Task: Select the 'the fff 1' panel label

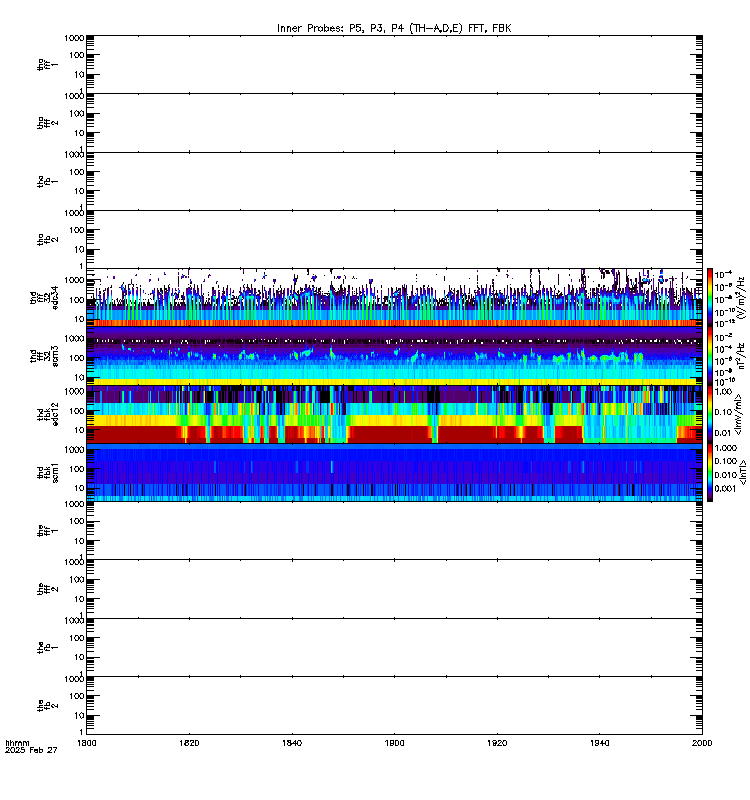Action: [47, 531]
